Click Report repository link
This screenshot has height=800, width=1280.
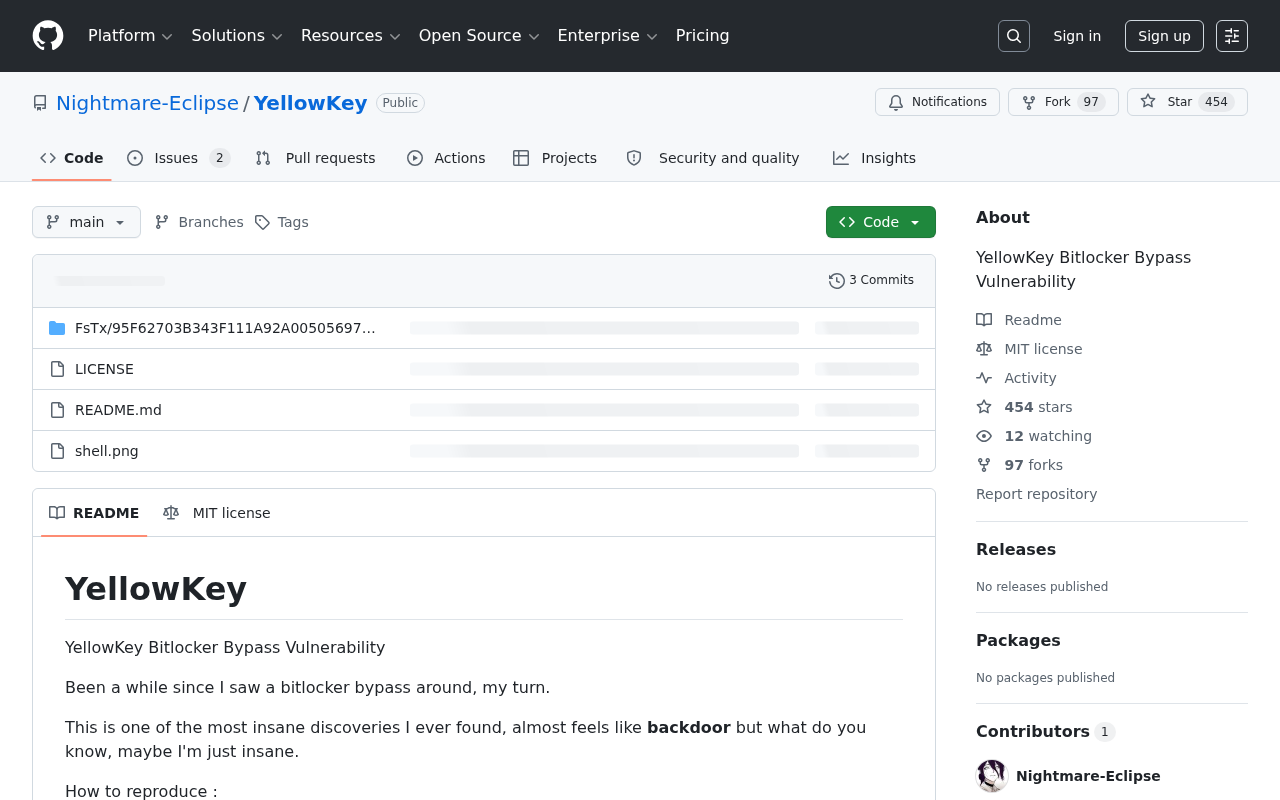click(1036, 494)
